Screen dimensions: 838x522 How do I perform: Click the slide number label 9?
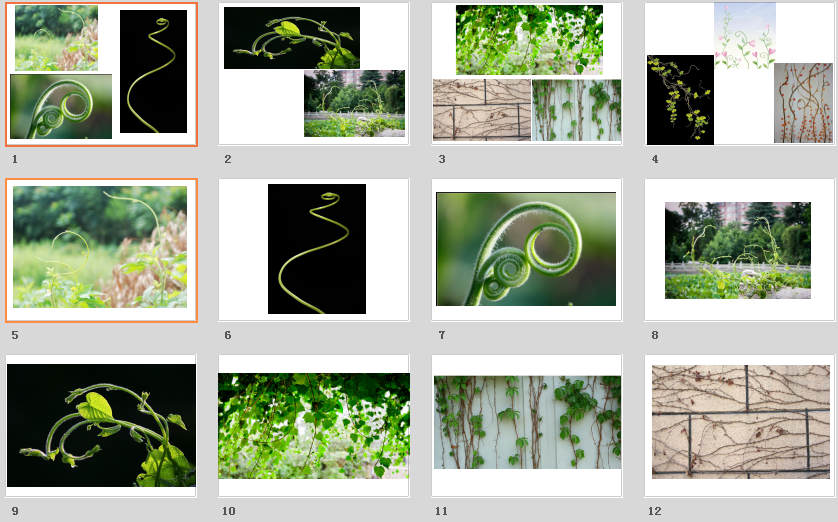(x=15, y=511)
